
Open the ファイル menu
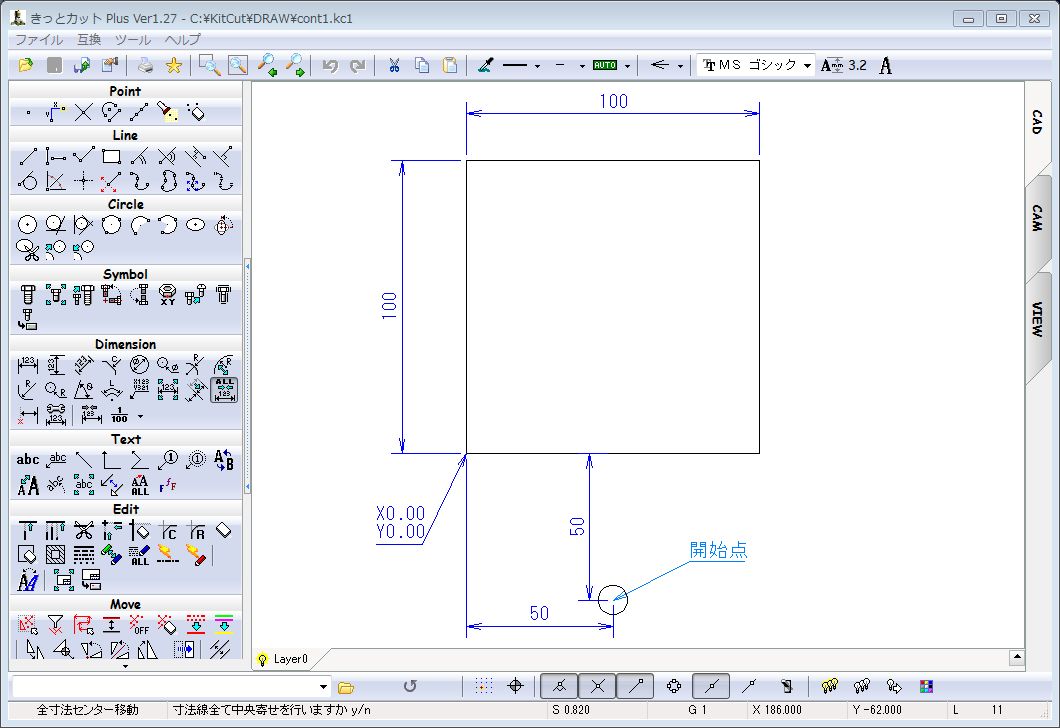pyautogui.click(x=39, y=40)
